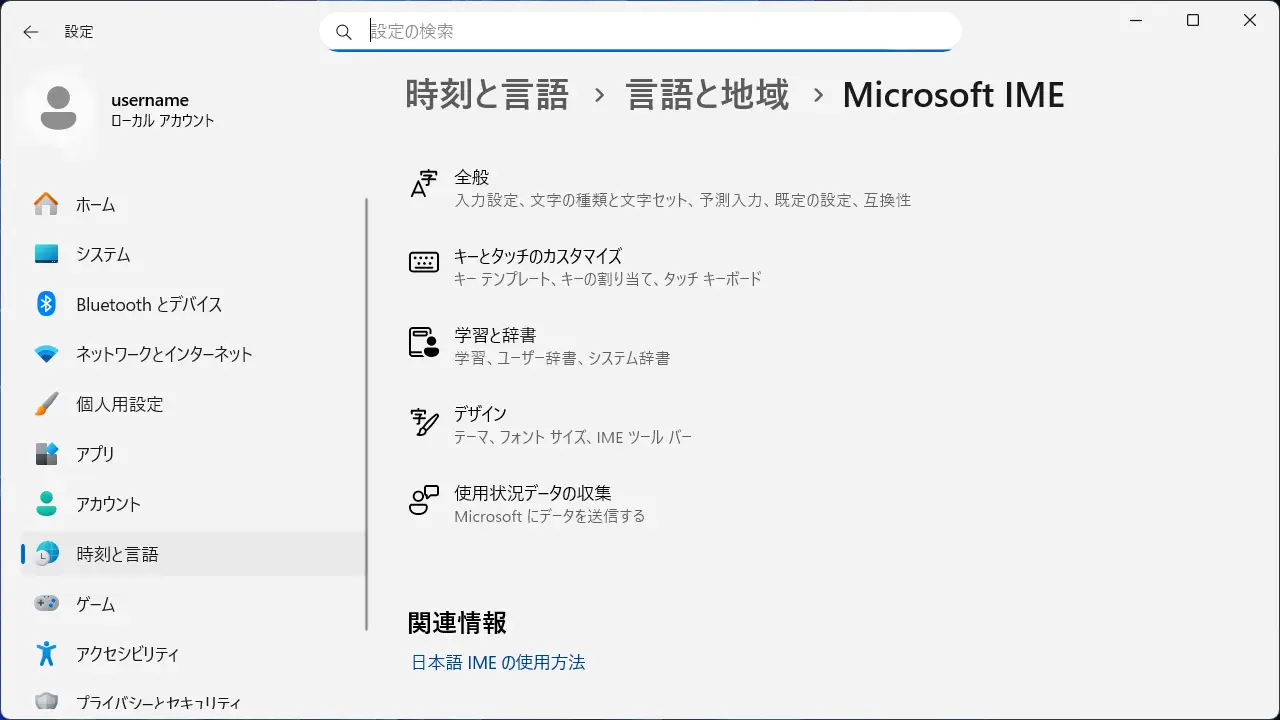Click the Bluetooth icon in sidebar
Image resolution: width=1280 pixels, height=720 pixels.
(46, 304)
